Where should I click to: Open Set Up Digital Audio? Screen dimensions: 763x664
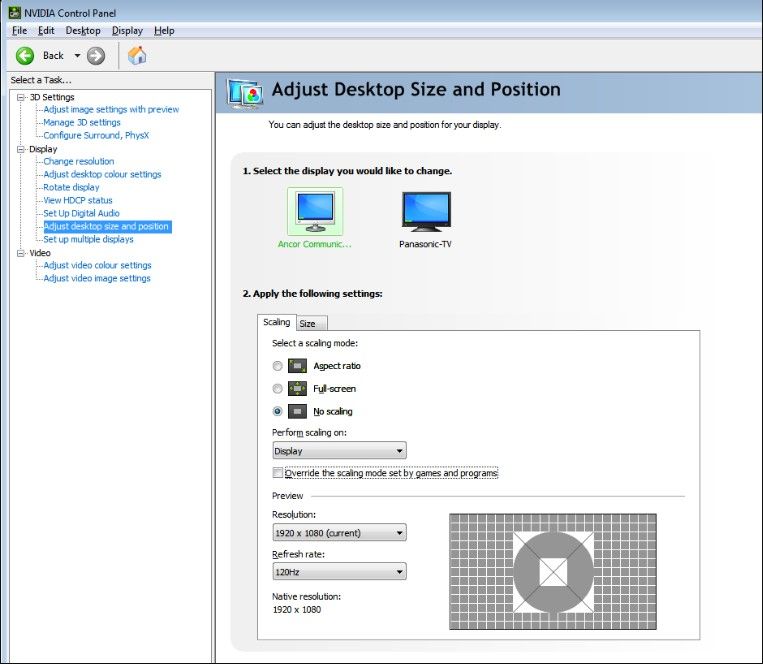pos(81,213)
